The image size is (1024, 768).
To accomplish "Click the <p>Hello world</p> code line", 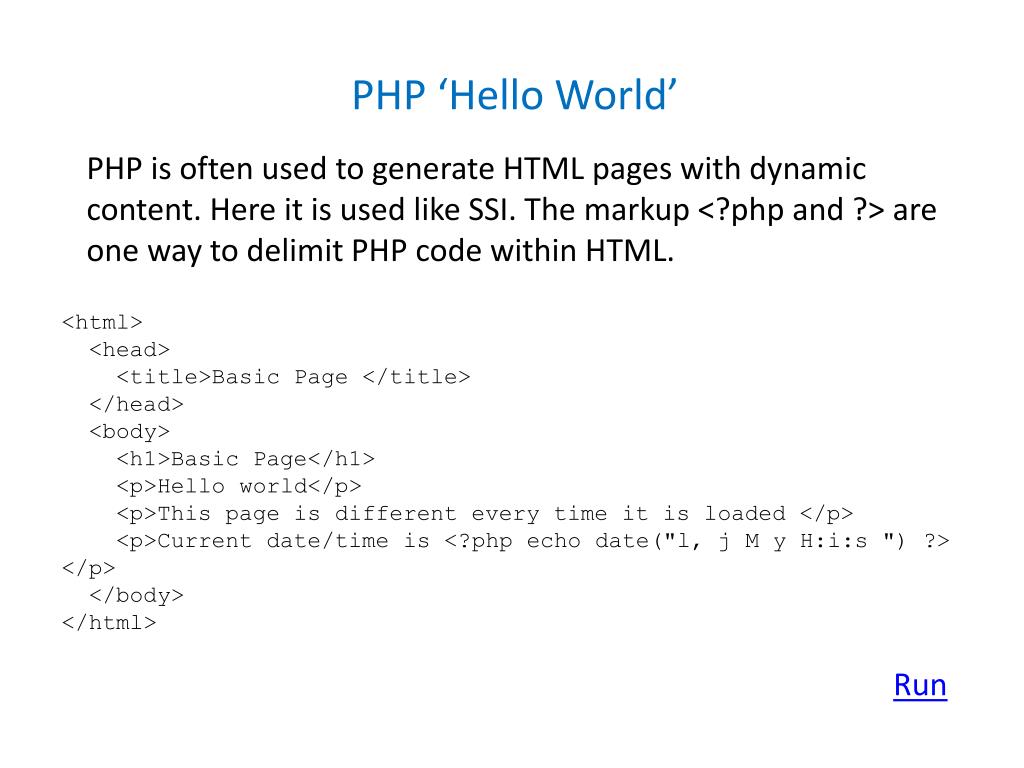I will (238, 487).
